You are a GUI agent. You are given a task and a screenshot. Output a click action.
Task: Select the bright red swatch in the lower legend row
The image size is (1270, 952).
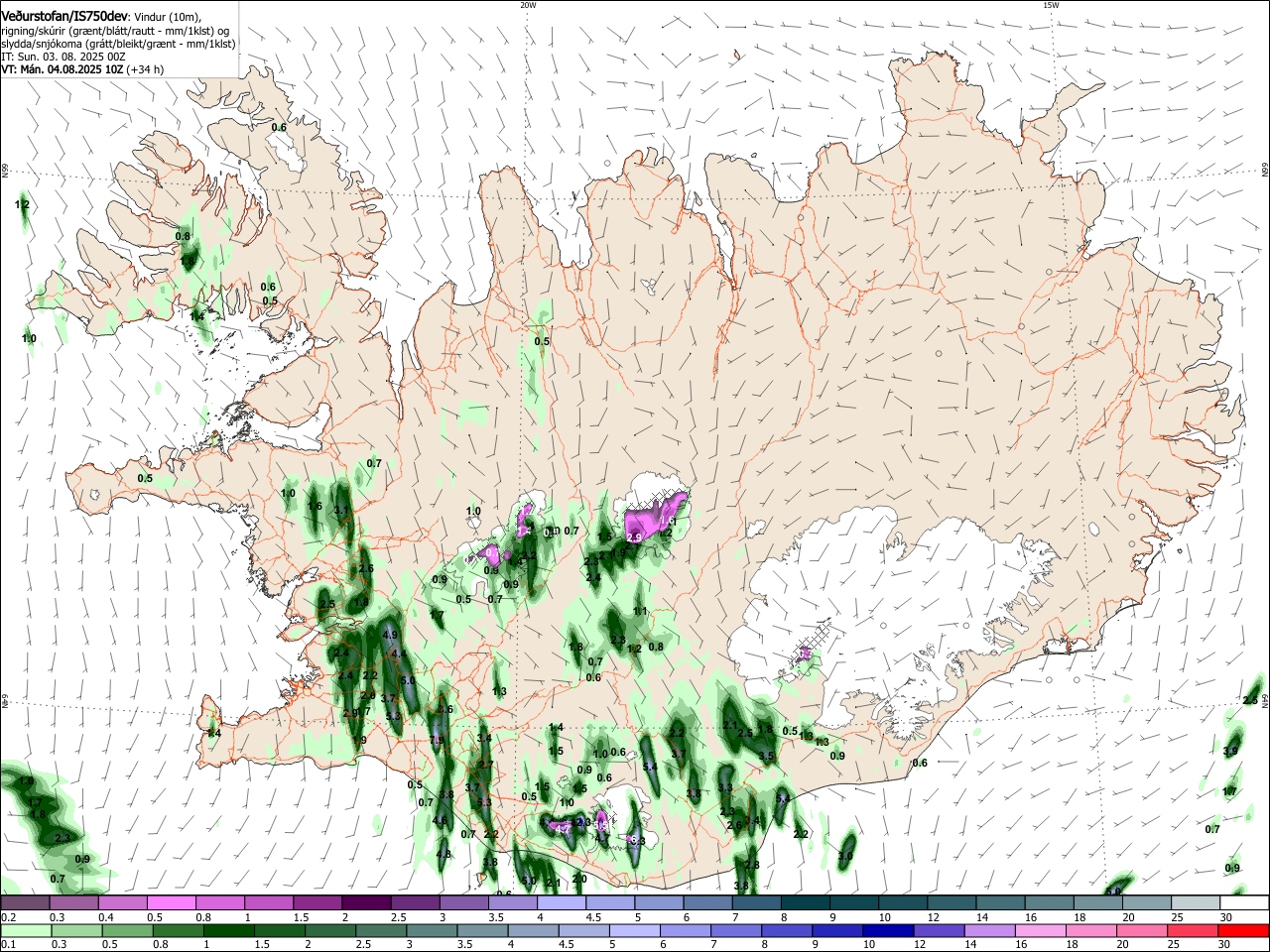[x=1243, y=931]
